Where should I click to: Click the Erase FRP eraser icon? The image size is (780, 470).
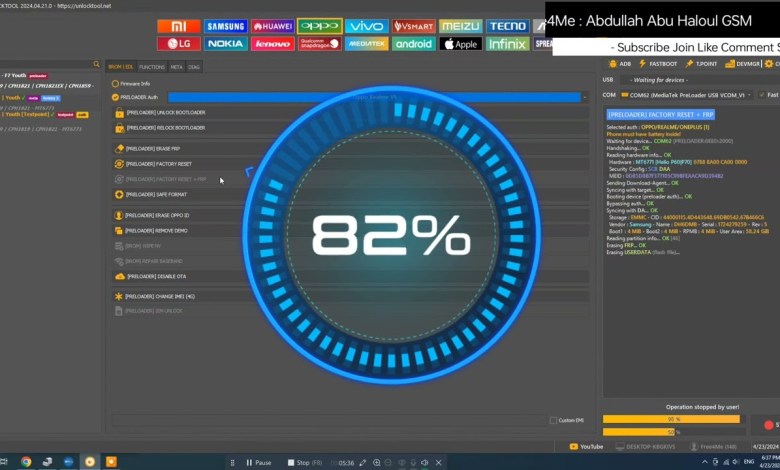coord(120,149)
